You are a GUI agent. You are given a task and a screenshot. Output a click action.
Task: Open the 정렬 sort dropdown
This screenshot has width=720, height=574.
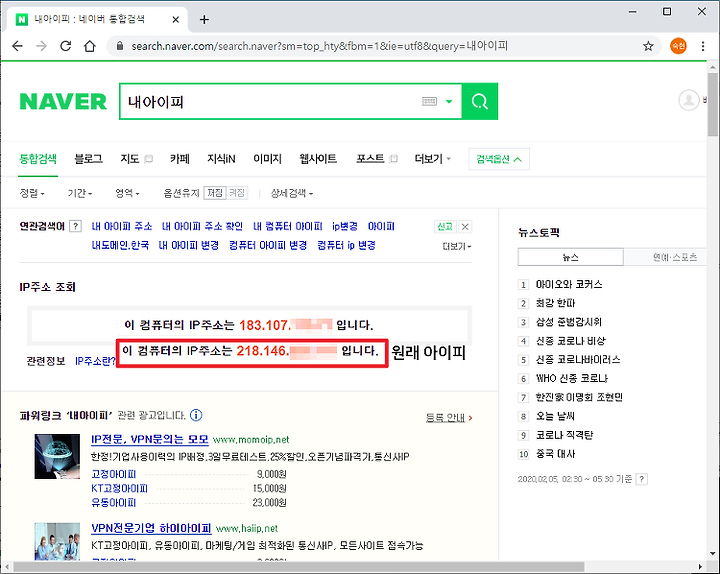coord(32,193)
